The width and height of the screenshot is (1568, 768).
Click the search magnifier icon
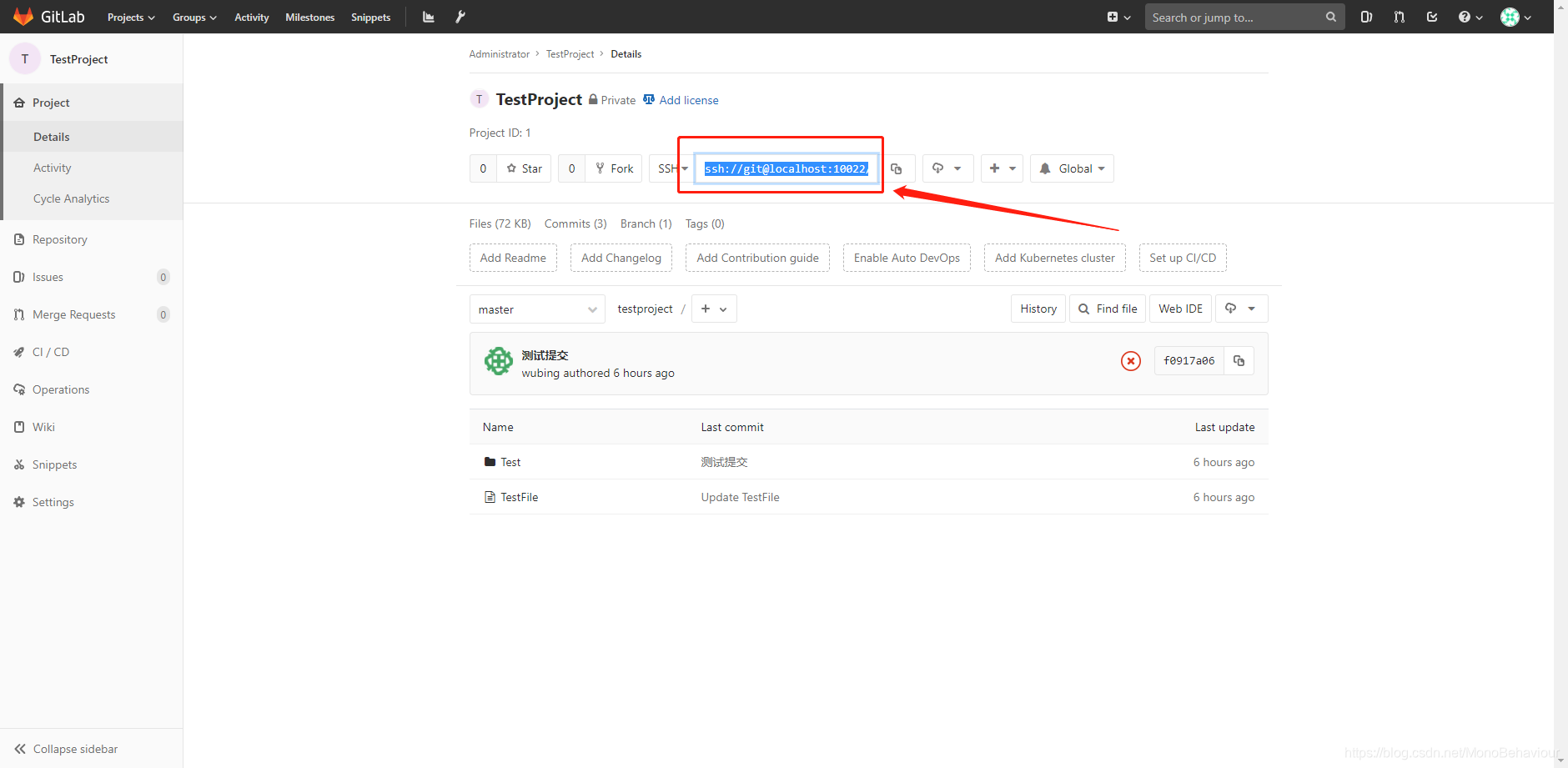point(1330,17)
